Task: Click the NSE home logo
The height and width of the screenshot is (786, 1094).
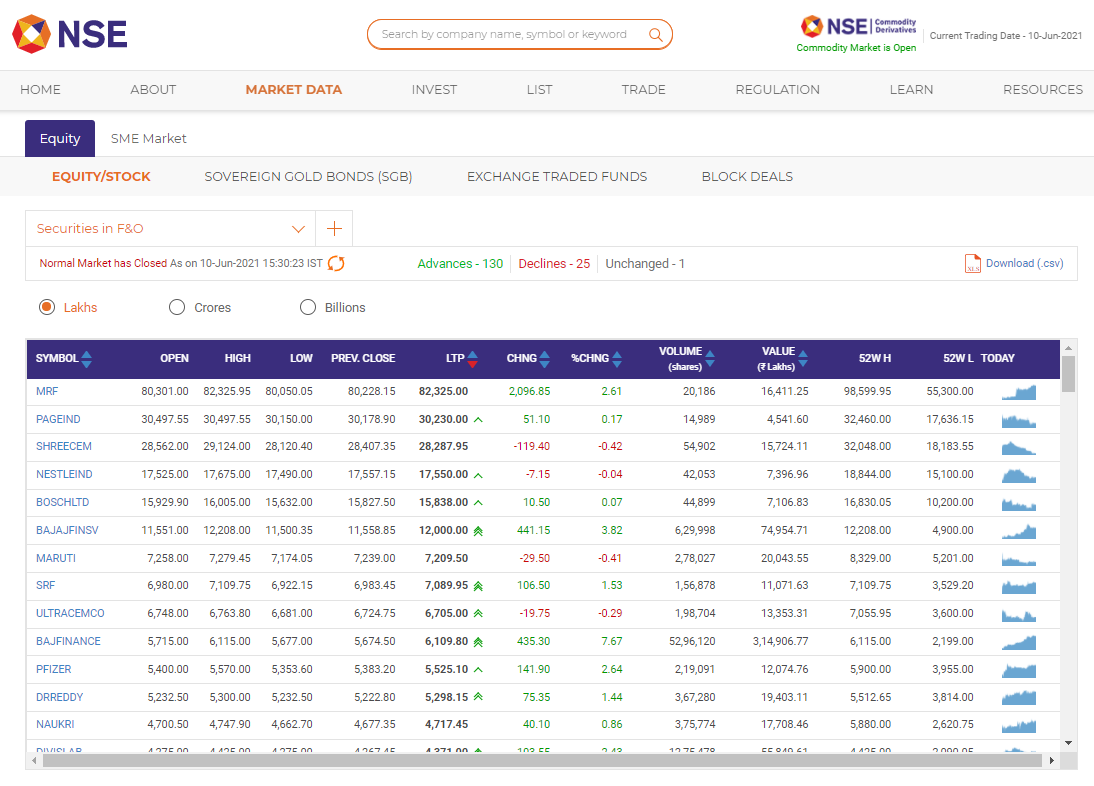Action: click(69, 33)
